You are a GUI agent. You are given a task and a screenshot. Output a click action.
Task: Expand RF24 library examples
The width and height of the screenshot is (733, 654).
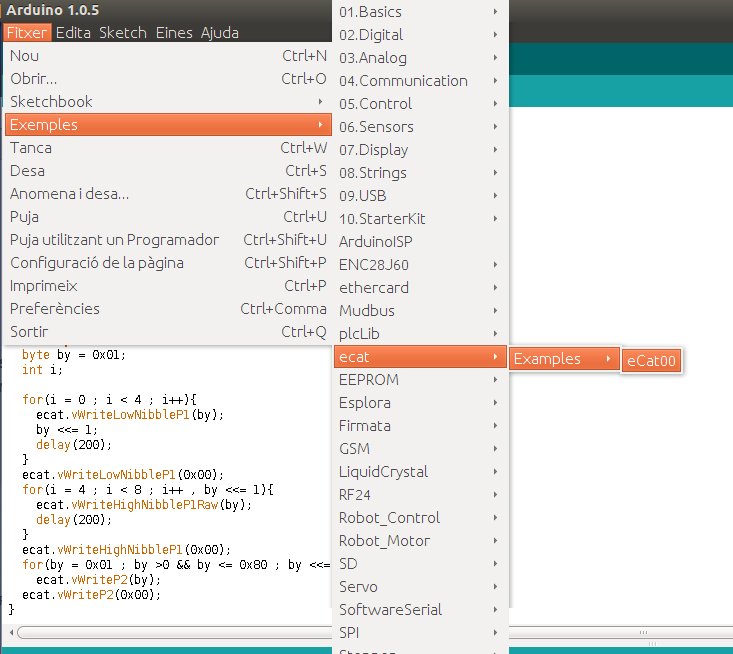tap(420, 495)
